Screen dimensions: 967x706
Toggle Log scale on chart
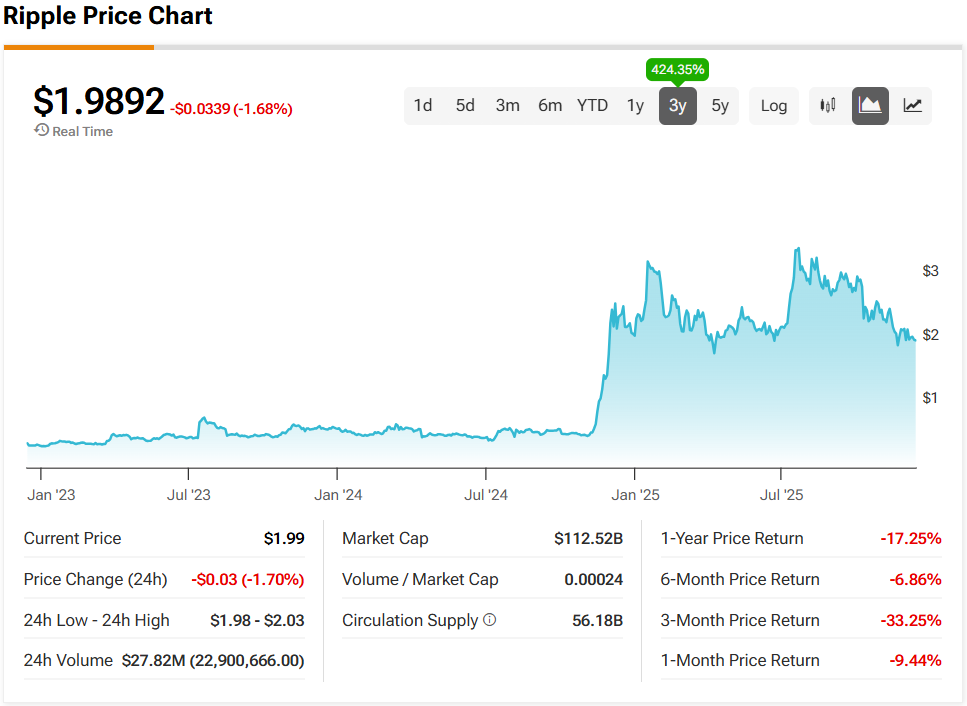[773, 106]
